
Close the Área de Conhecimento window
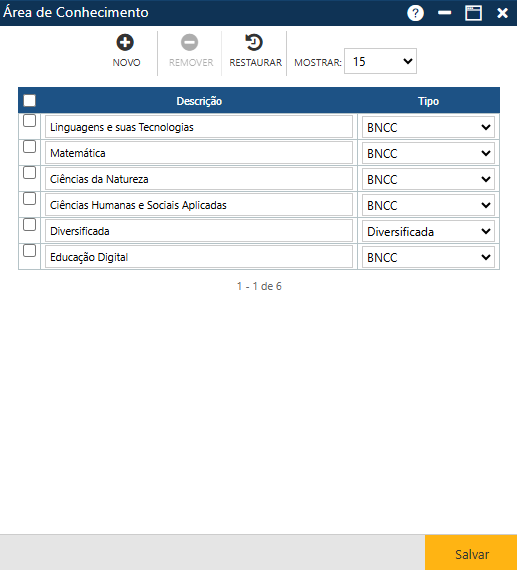tap(502, 13)
